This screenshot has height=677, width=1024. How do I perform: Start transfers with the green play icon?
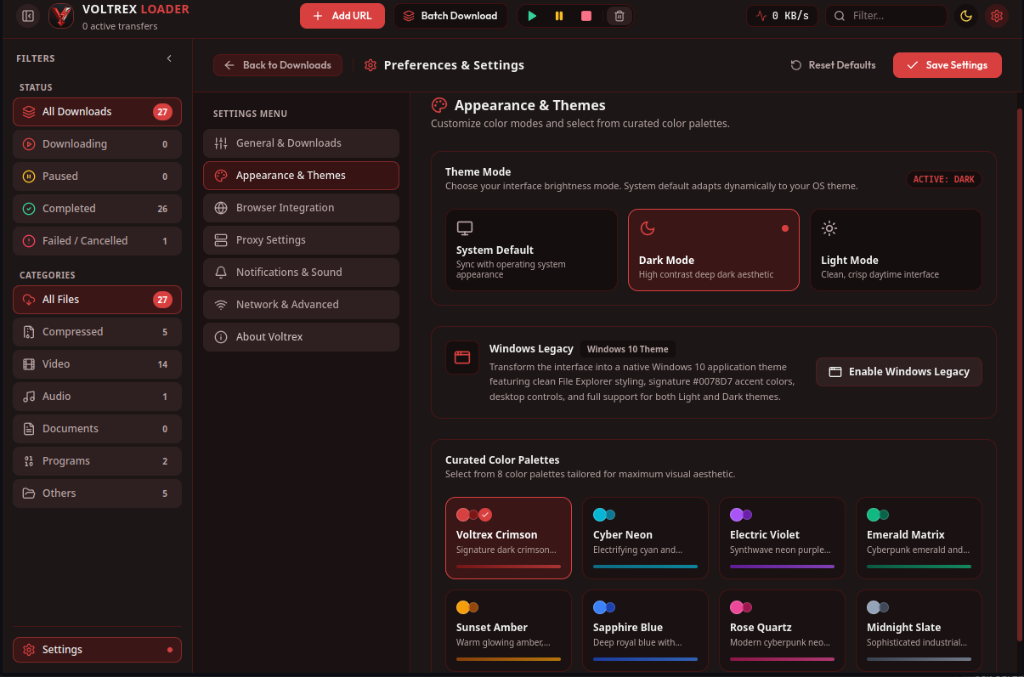(x=532, y=16)
